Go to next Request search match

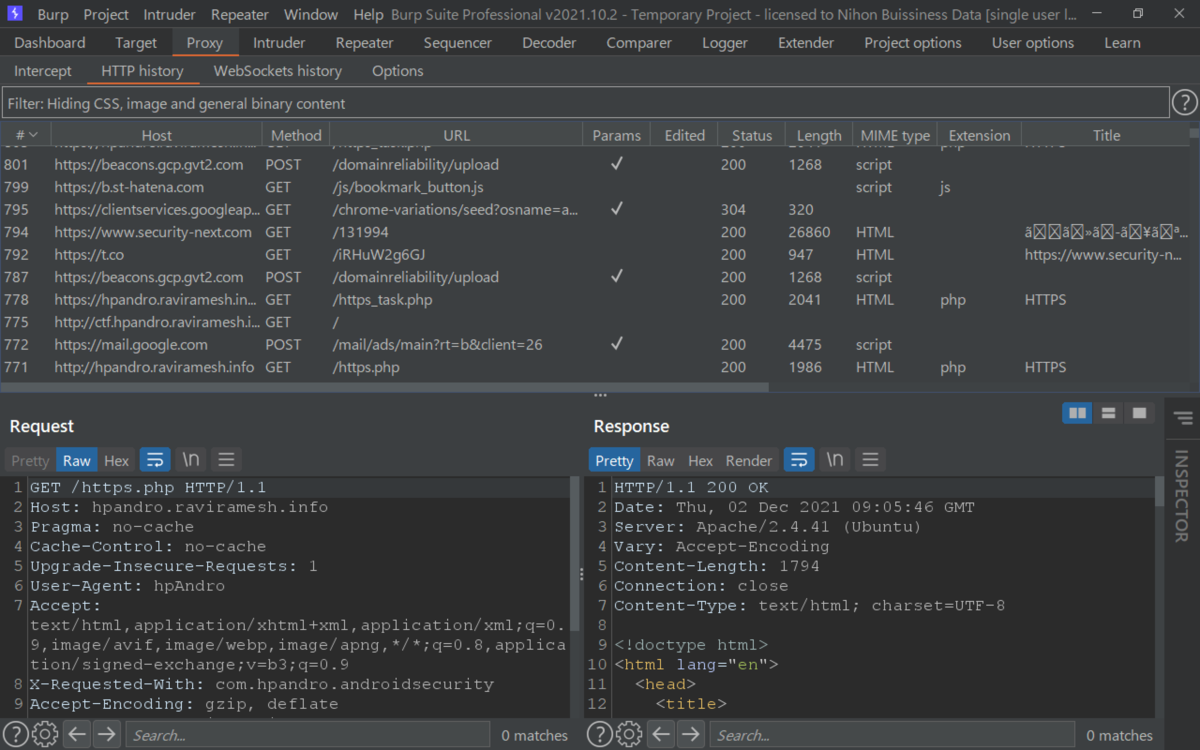[106, 735]
